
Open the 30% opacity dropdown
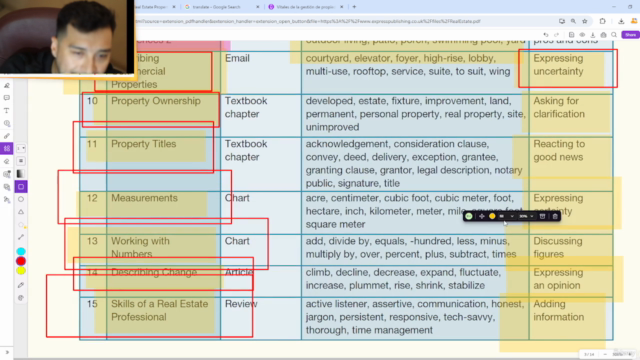point(527,216)
